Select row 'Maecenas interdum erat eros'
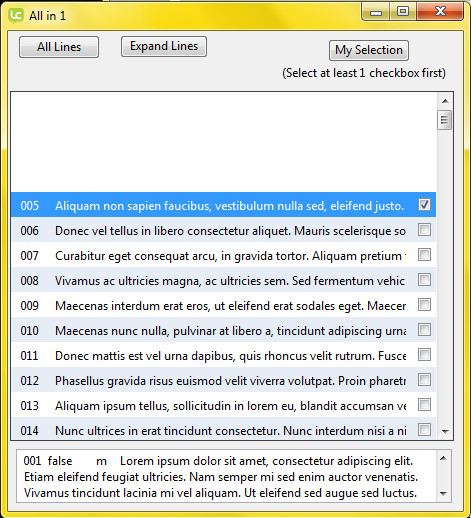471x518 pixels. click(224, 305)
